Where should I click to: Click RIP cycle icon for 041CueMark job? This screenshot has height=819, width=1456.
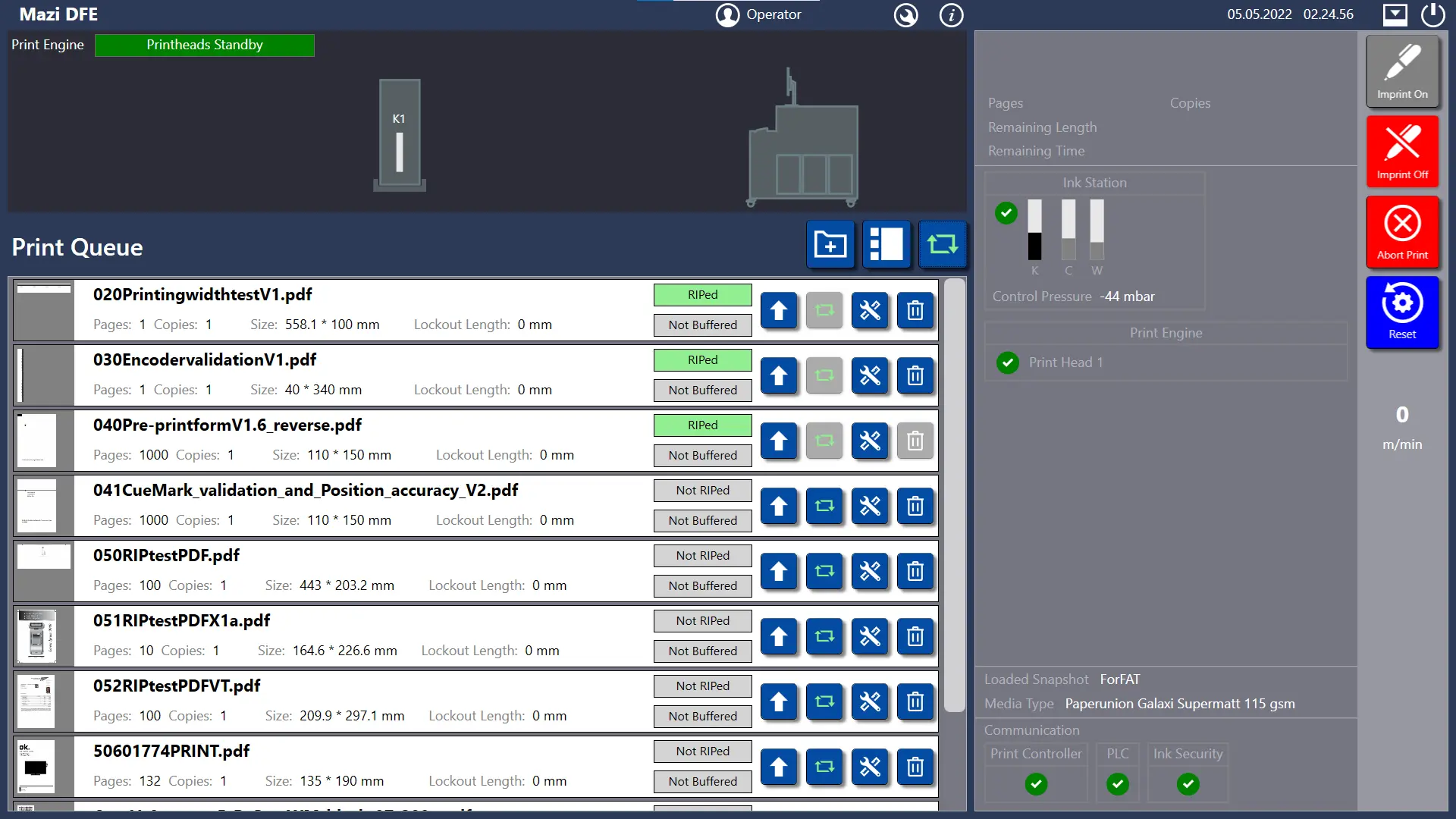pyautogui.click(x=824, y=506)
